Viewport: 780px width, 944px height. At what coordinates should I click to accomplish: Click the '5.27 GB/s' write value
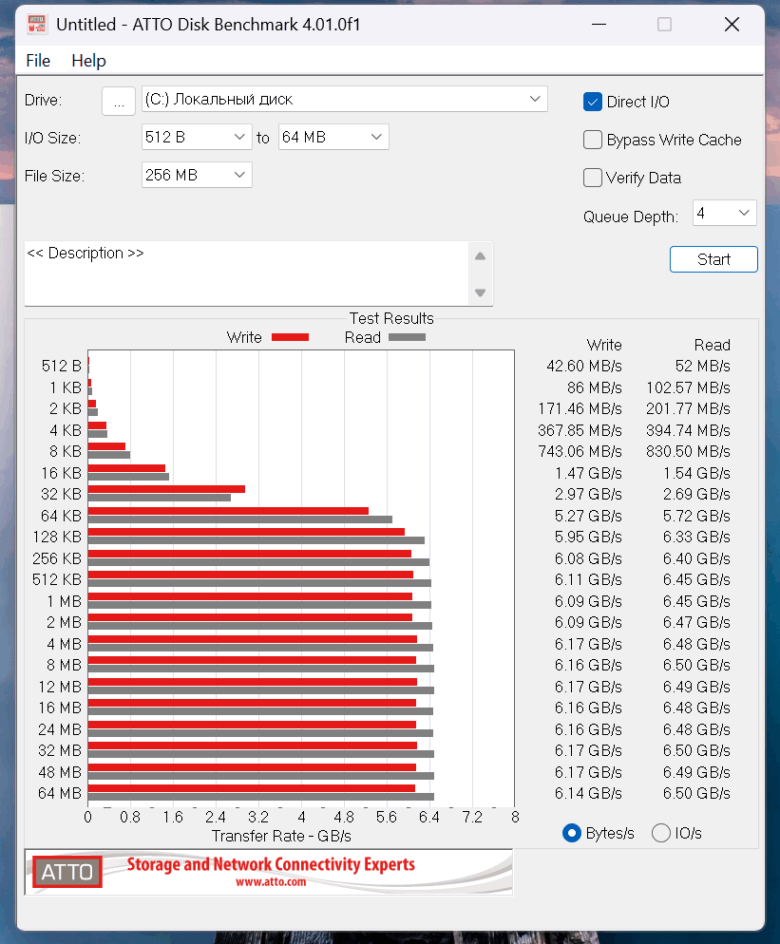point(588,516)
